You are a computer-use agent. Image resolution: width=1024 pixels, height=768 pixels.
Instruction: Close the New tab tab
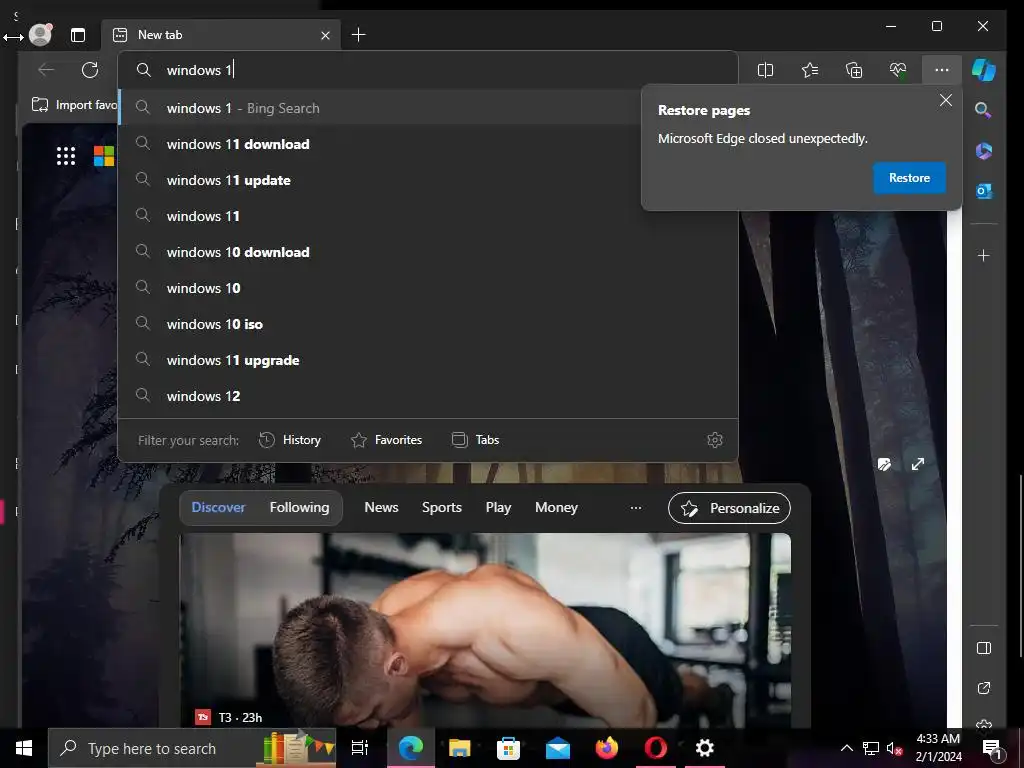pos(325,35)
